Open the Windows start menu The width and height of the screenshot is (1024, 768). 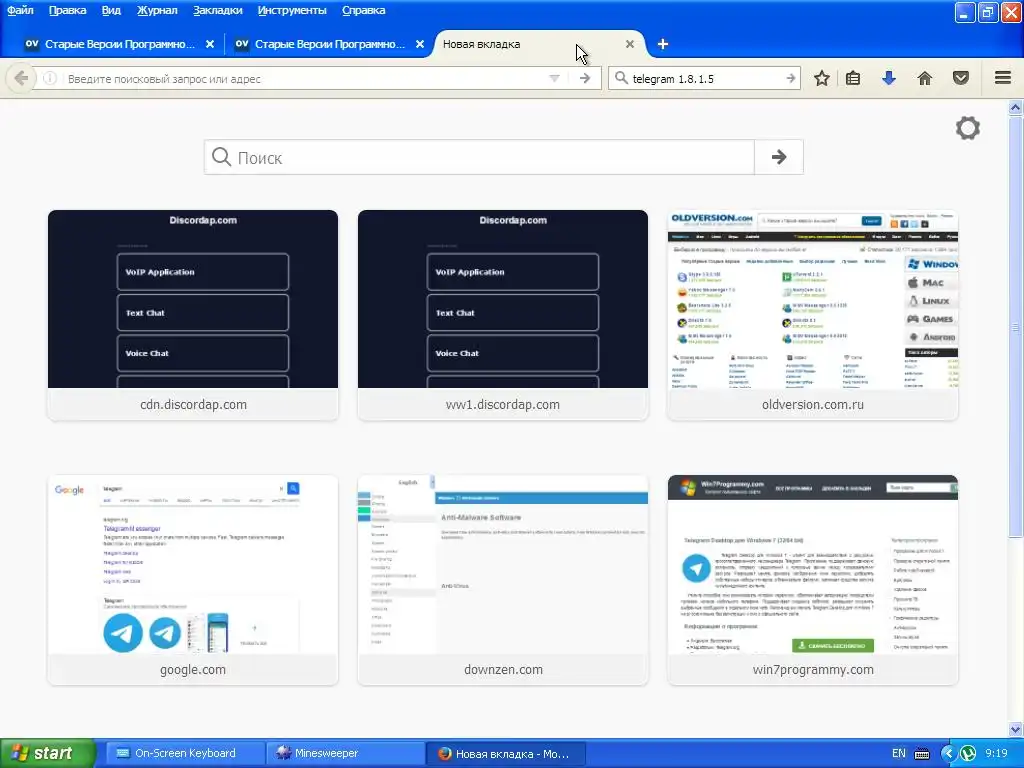(48, 753)
